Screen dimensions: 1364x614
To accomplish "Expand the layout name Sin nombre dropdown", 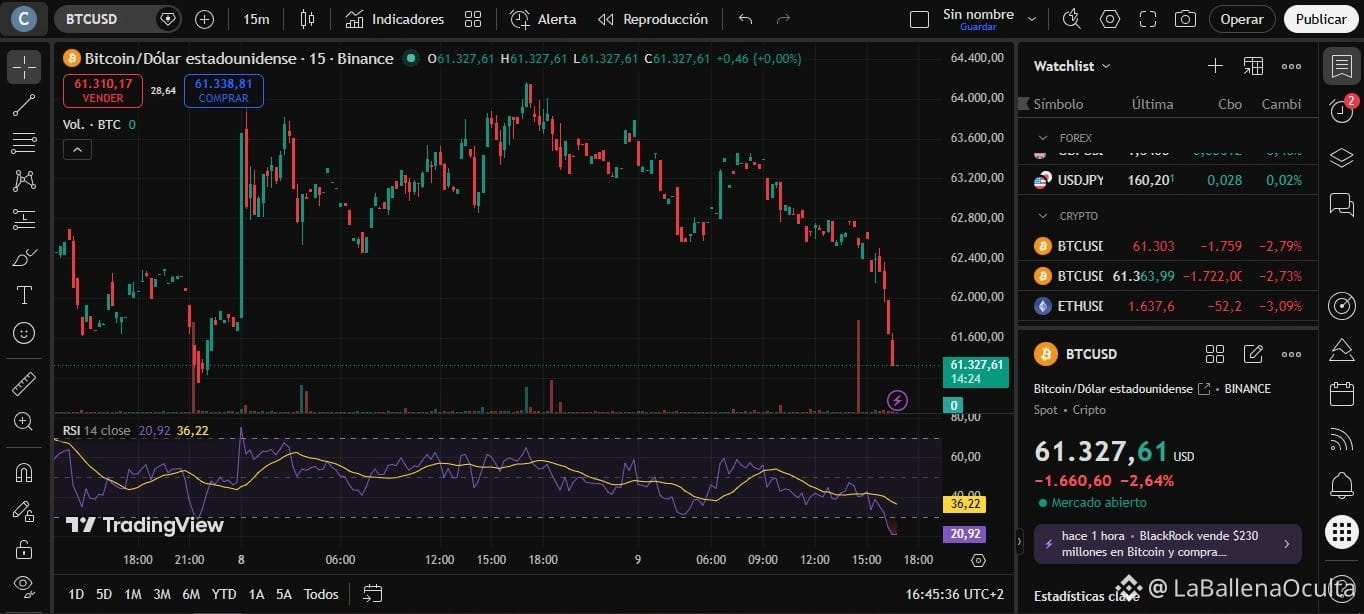I will click(1032, 19).
